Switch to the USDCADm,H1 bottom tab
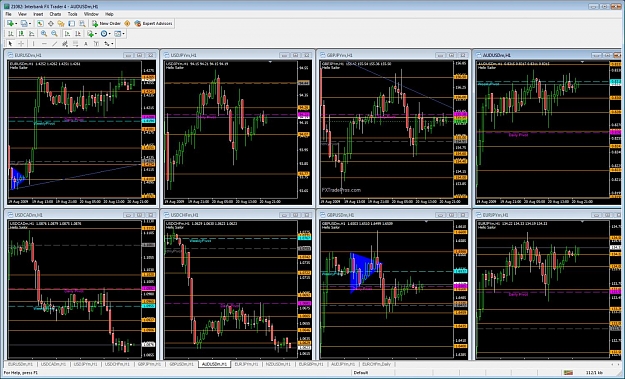Viewport: 625px width, 379px height. click(53, 364)
